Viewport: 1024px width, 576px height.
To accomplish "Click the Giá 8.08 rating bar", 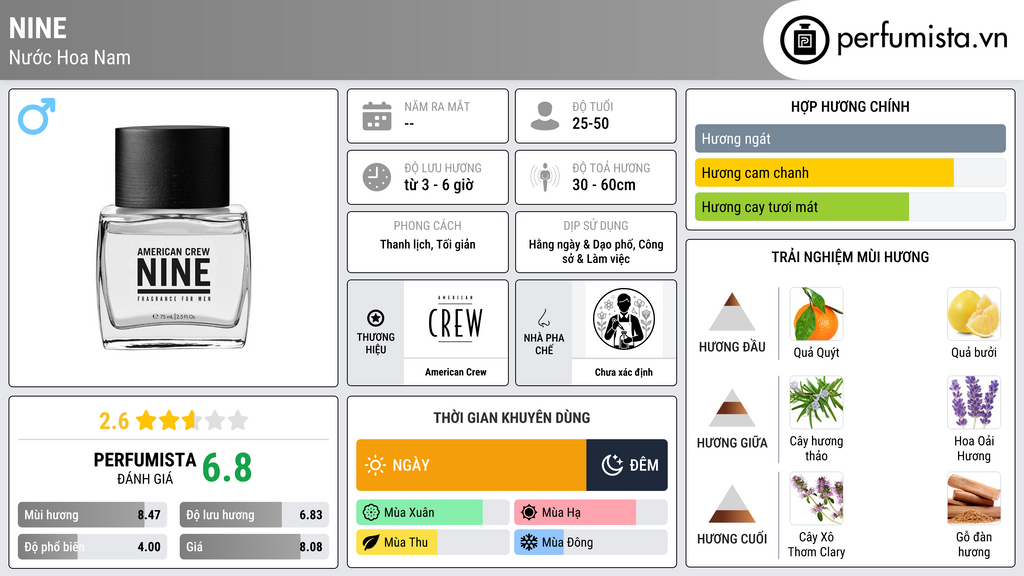I will [254, 547].
